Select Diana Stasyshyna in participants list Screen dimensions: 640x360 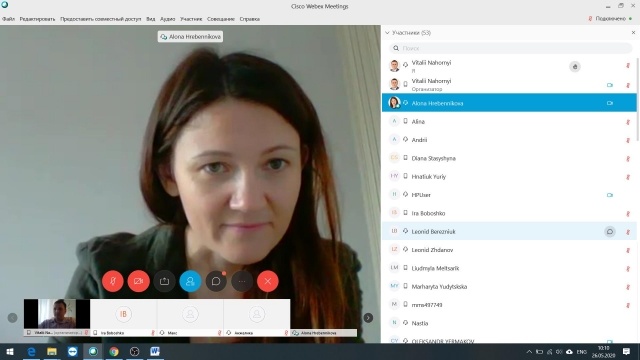pyautogui.click(x=509, y=158)
